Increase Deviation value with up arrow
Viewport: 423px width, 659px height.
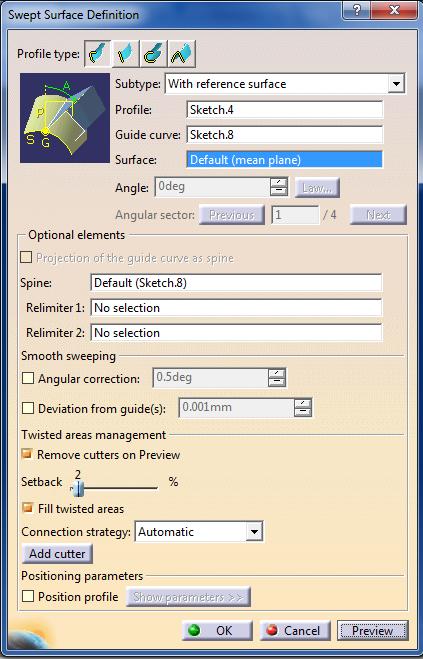pos(303,403)
